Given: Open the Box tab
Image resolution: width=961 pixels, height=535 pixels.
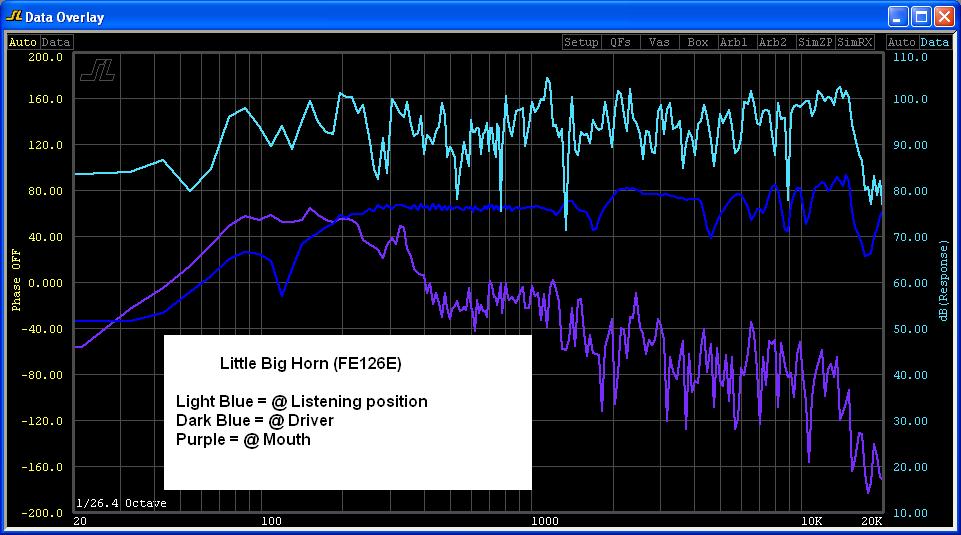Looking at the screenshot, I should [697, 42].
